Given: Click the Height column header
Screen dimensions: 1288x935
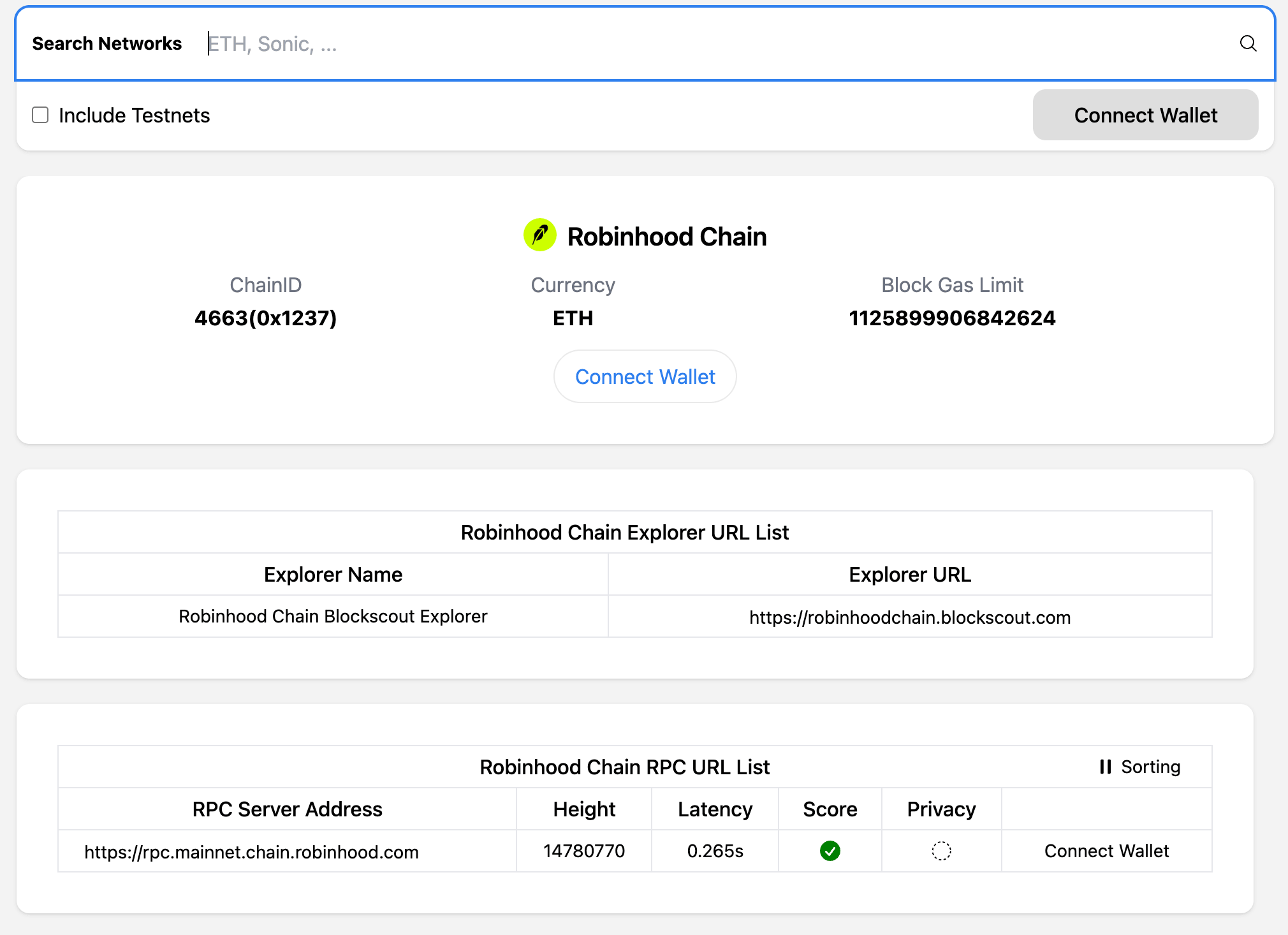Looking at the screenshot, I should click(x=583, y=809).
